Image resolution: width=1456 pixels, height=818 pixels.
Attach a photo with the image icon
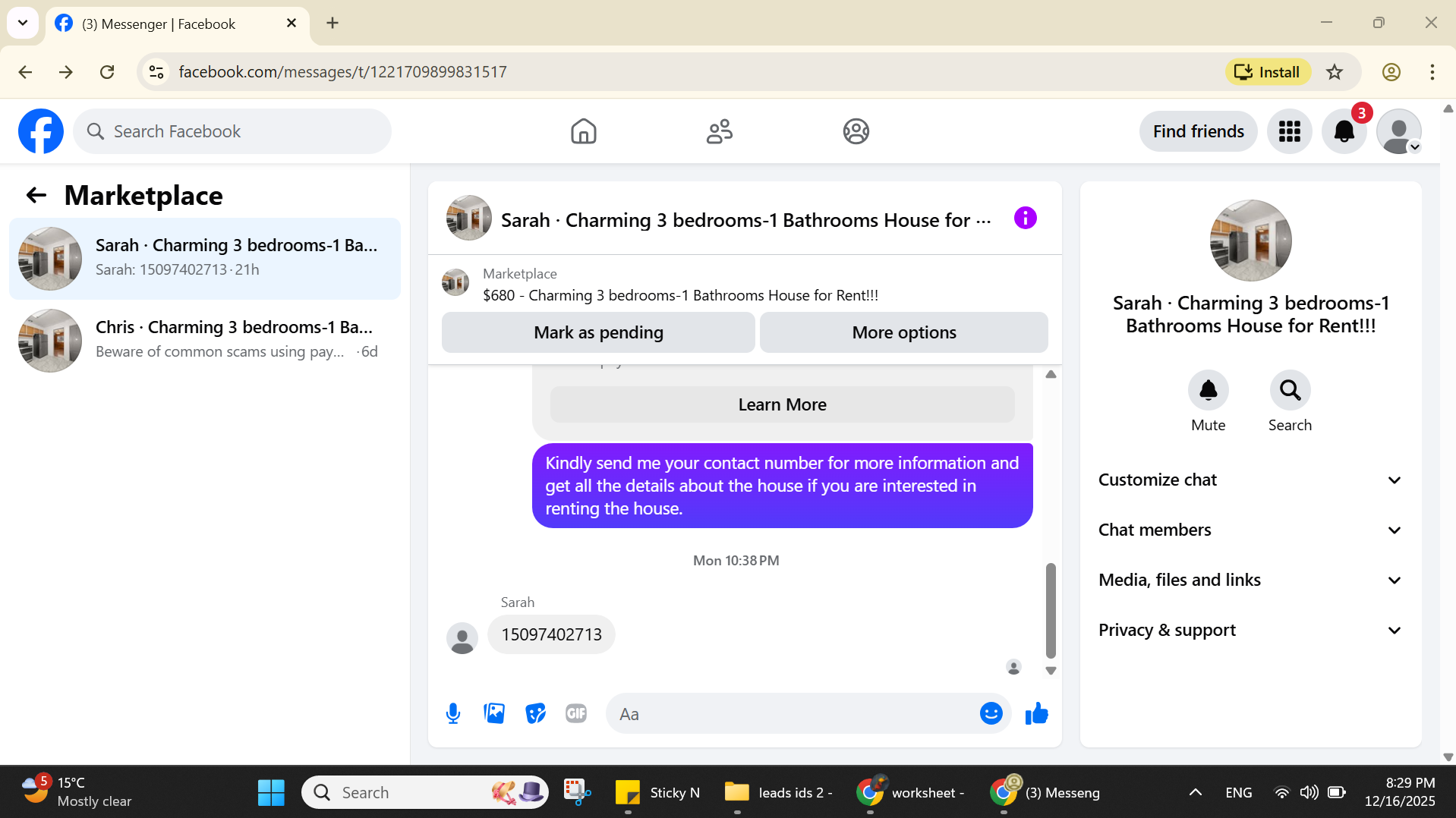[494, 713]
